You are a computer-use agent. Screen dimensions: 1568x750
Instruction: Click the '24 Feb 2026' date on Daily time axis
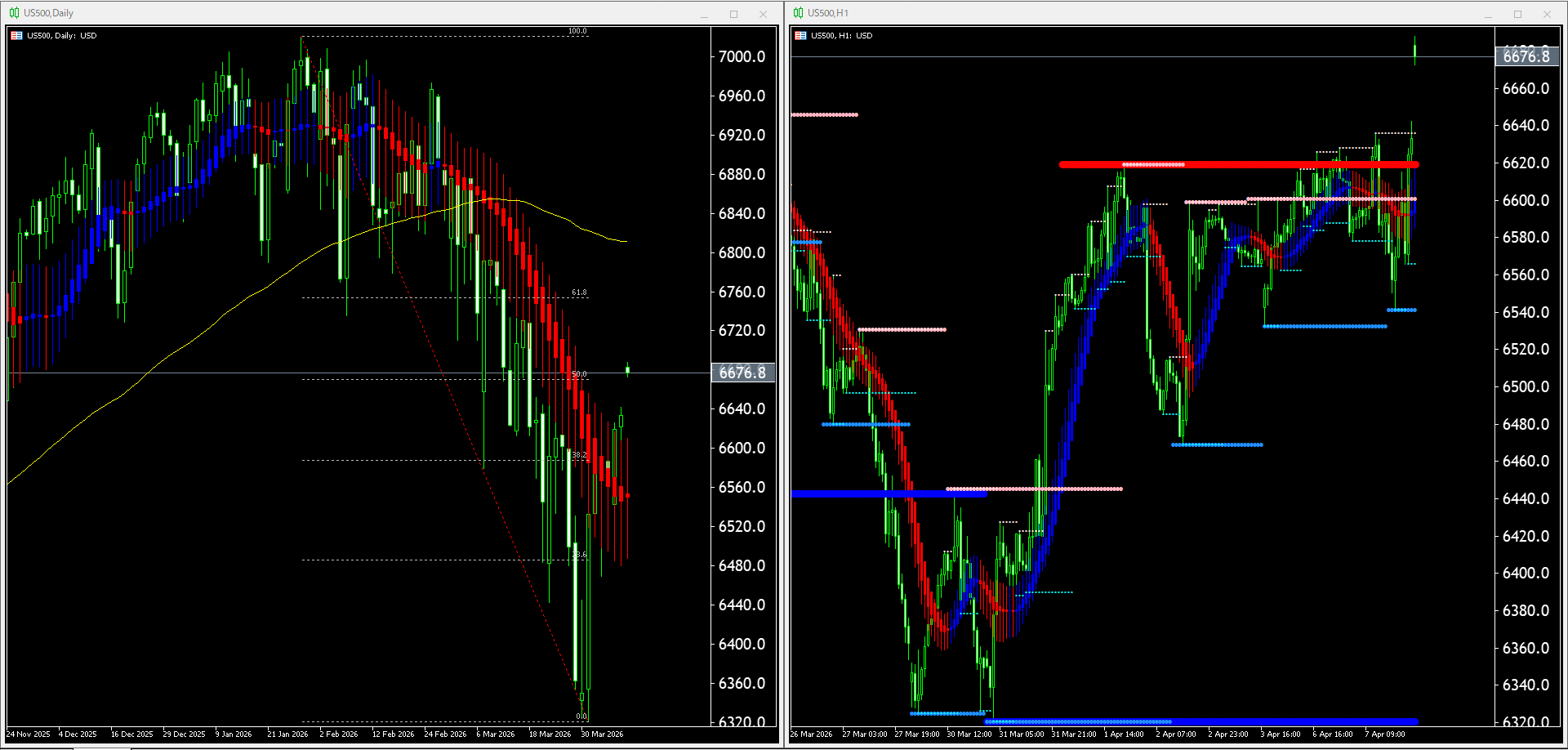(x=445, y=734)
